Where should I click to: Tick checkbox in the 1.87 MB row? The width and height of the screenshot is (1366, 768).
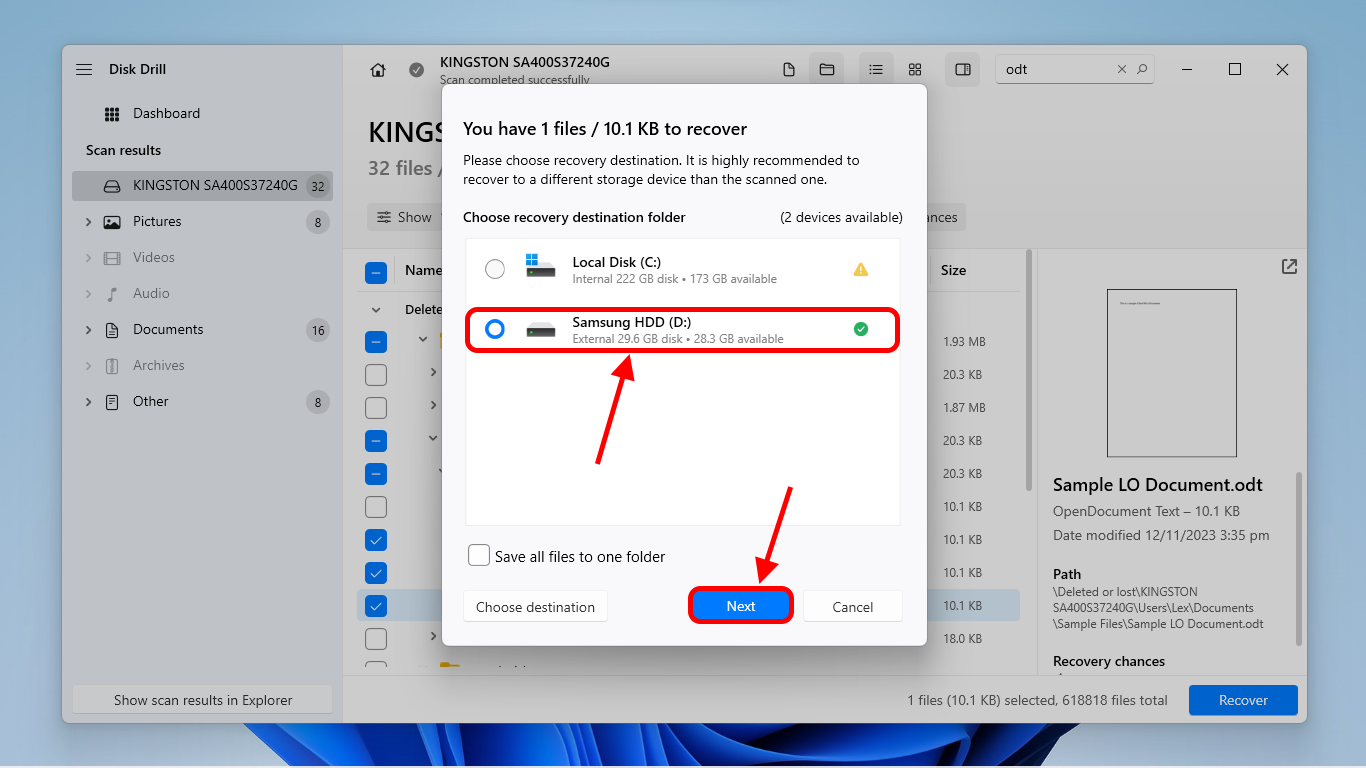pyautogui.click(x=376, y=407)
